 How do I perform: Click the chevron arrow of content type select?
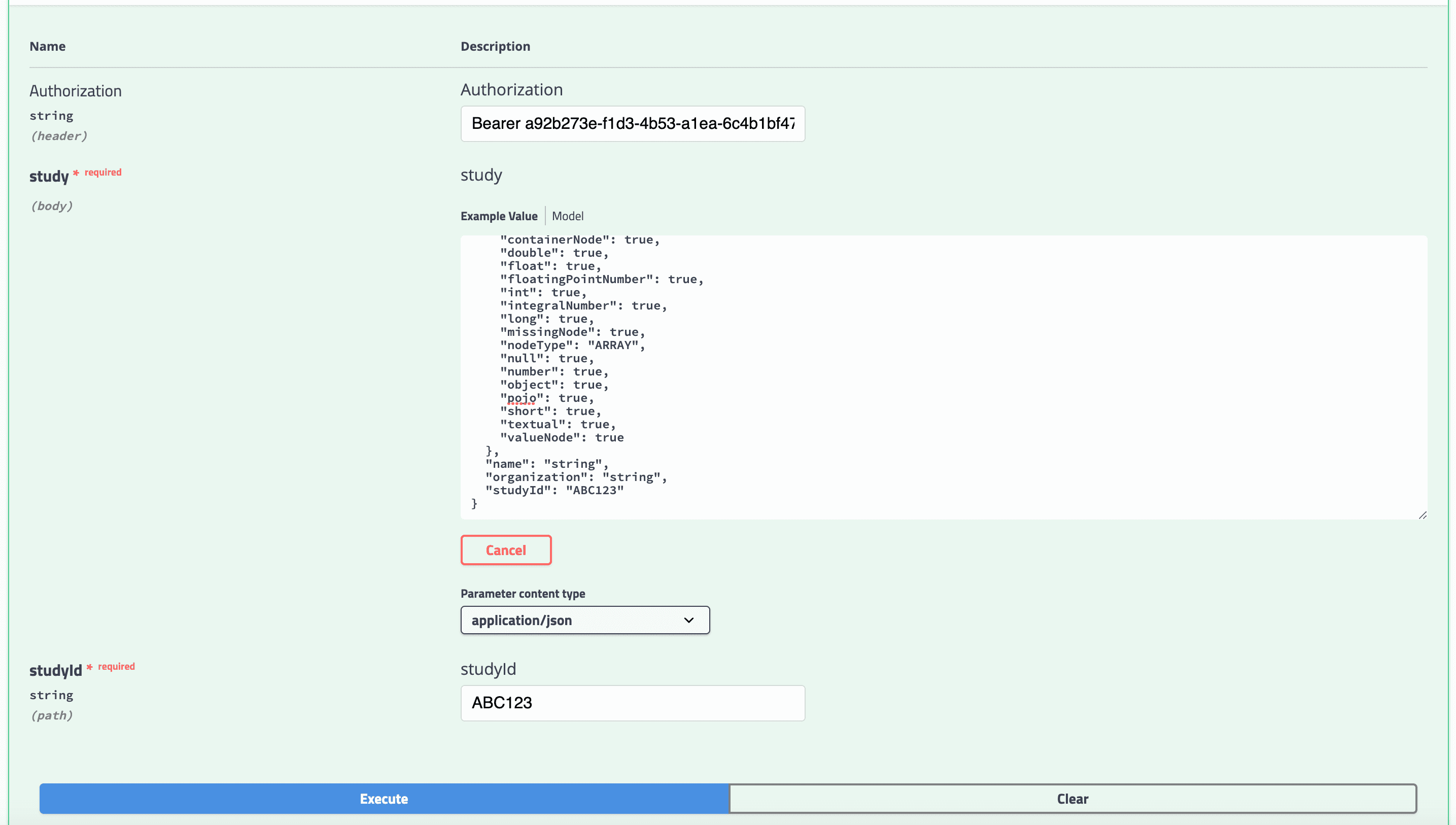coord(688,620)
